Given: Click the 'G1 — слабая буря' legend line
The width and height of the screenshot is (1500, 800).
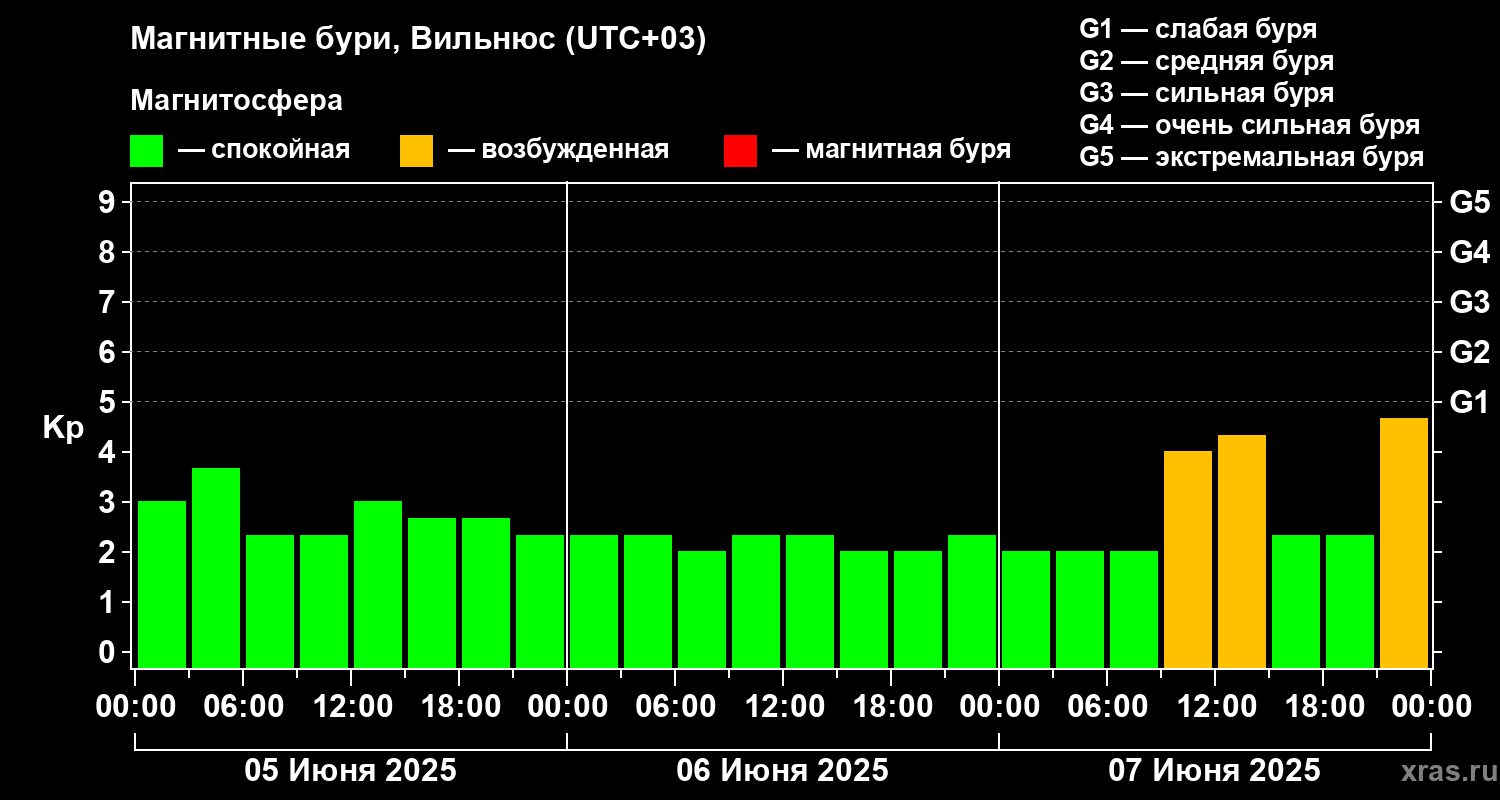Looking at the screenshot, I should [x=1198, y=29].
